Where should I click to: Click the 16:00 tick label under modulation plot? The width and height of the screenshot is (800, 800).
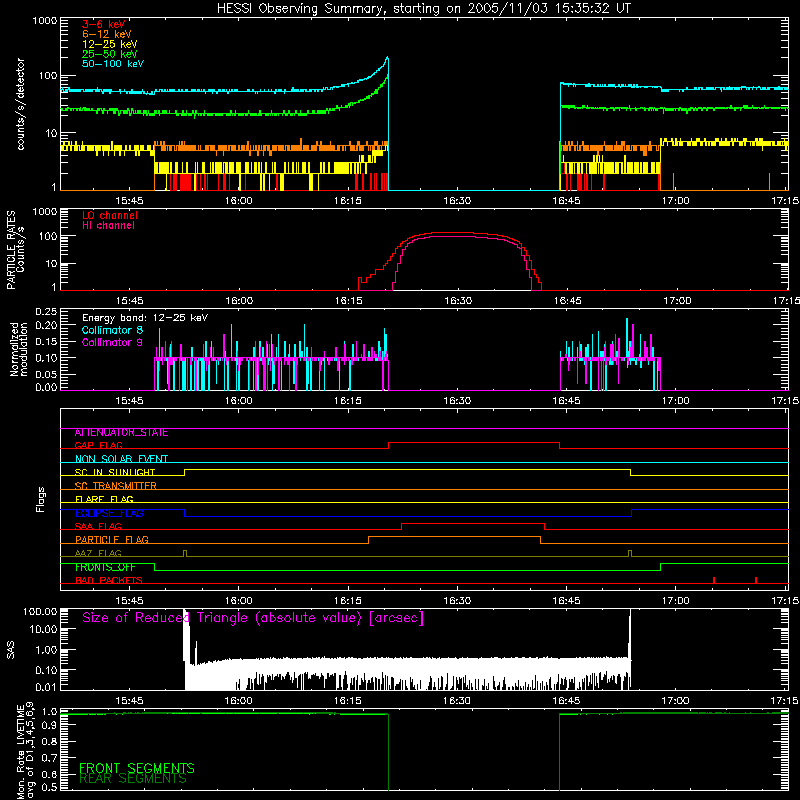[238, 401]
